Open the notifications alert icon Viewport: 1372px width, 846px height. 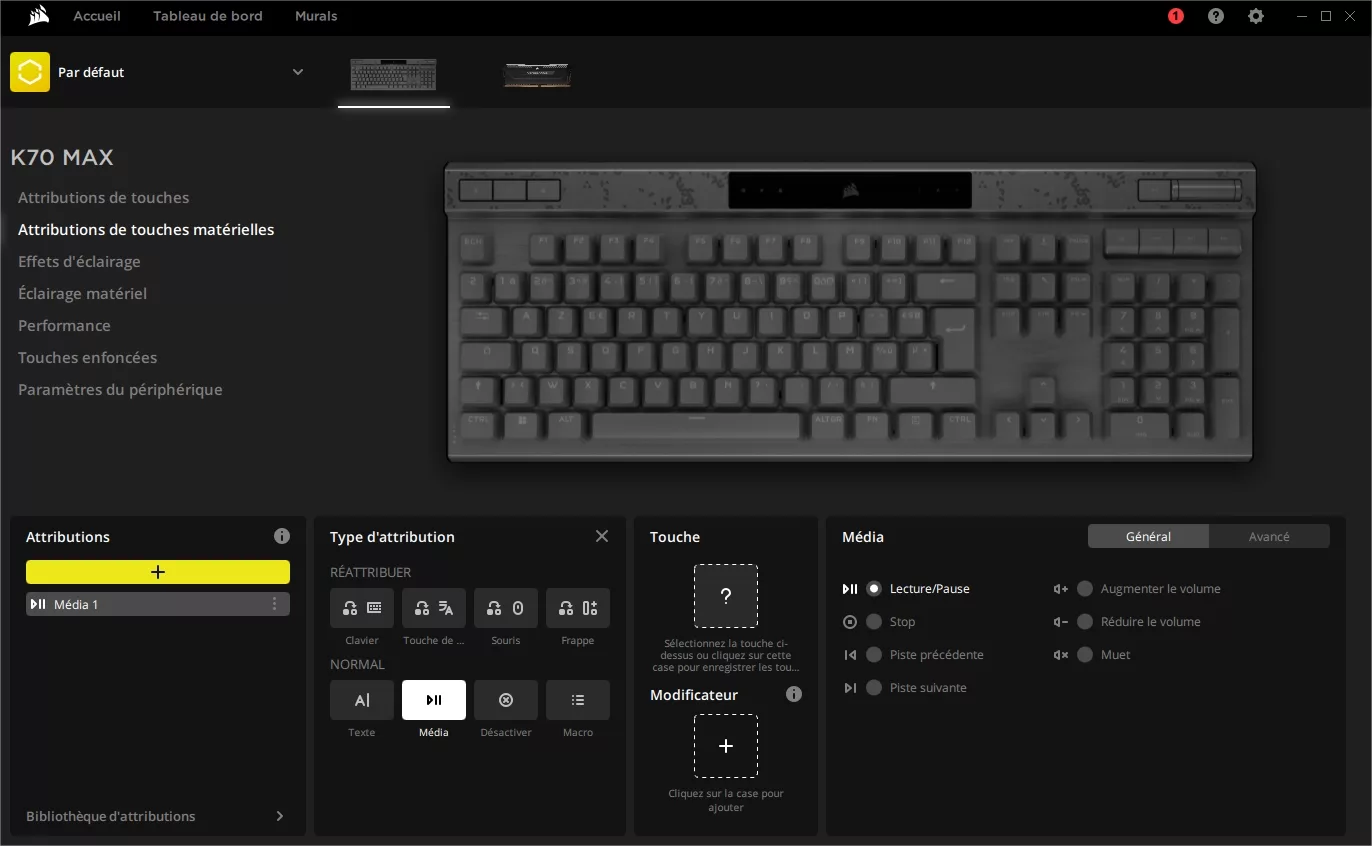[x=1175, y=16]
